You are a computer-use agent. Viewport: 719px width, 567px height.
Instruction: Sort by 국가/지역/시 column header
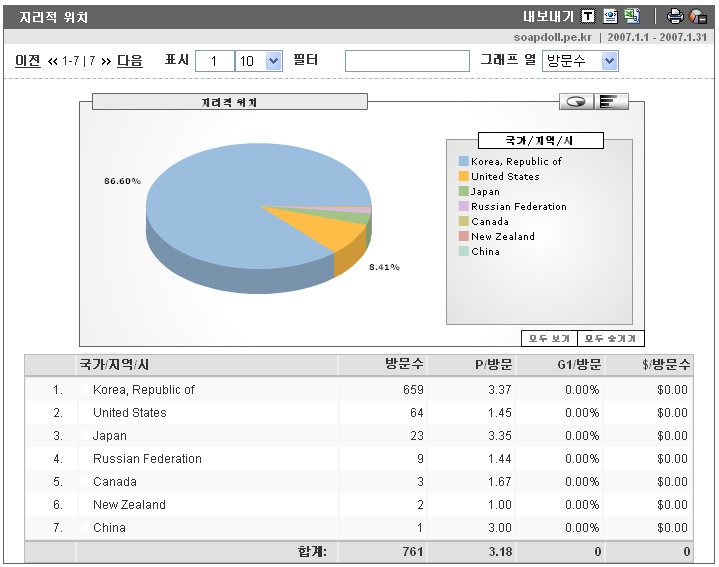pos(114,365)
